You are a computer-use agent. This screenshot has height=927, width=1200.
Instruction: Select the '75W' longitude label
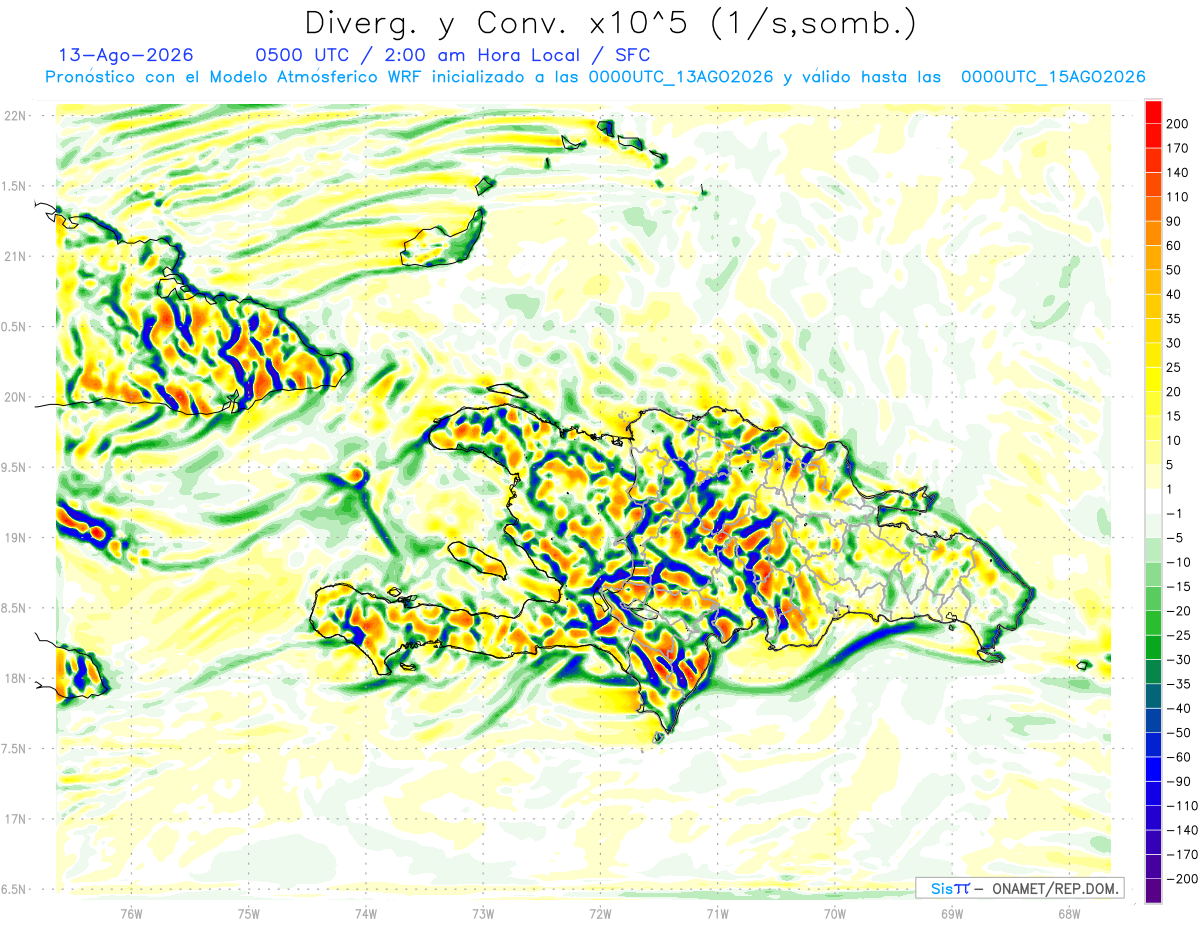pyautogui.click(x=249, y=914)
